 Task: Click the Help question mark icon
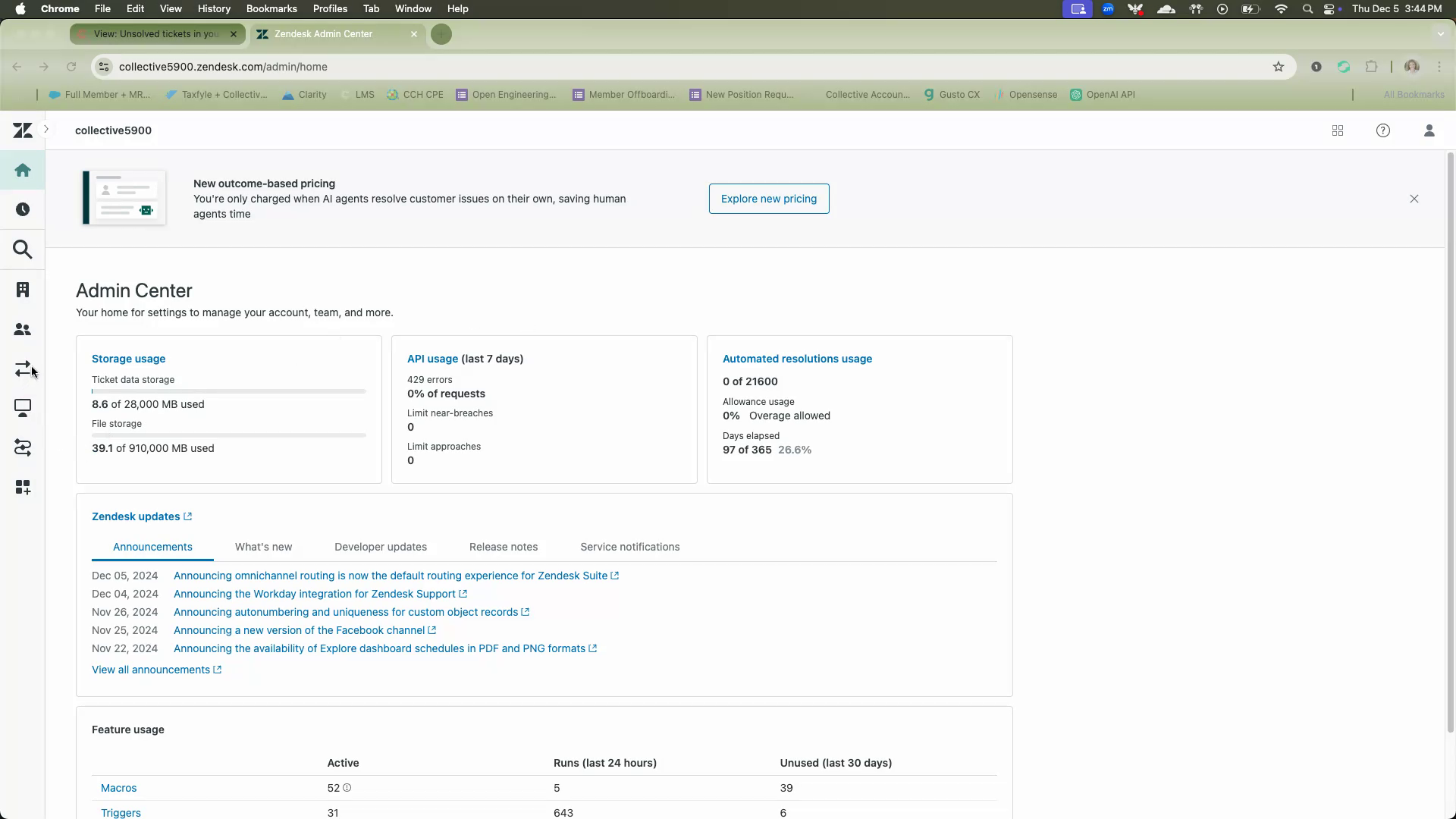click(1383, 130)
